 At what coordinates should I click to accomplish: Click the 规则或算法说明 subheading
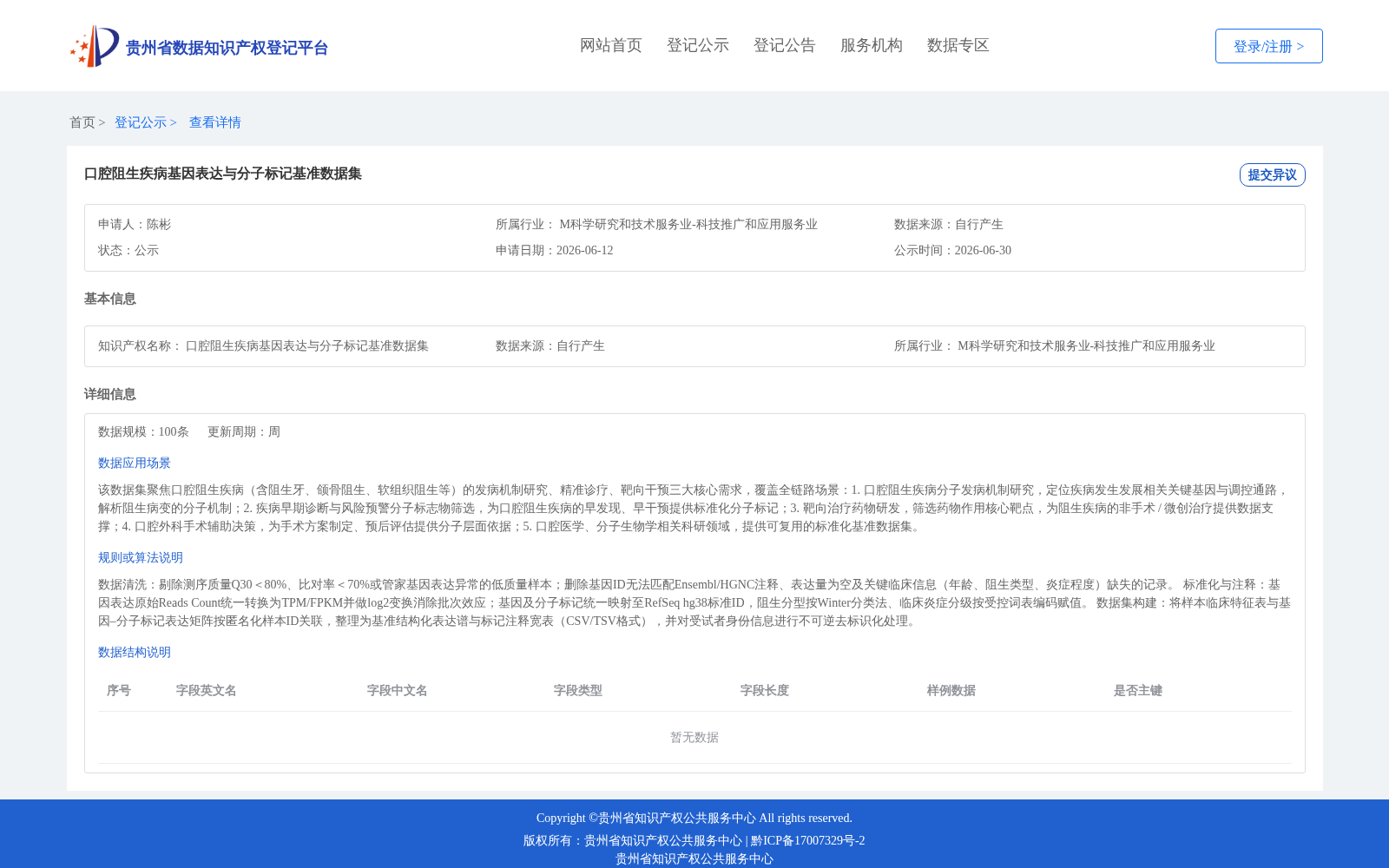(x=141, y=557)
